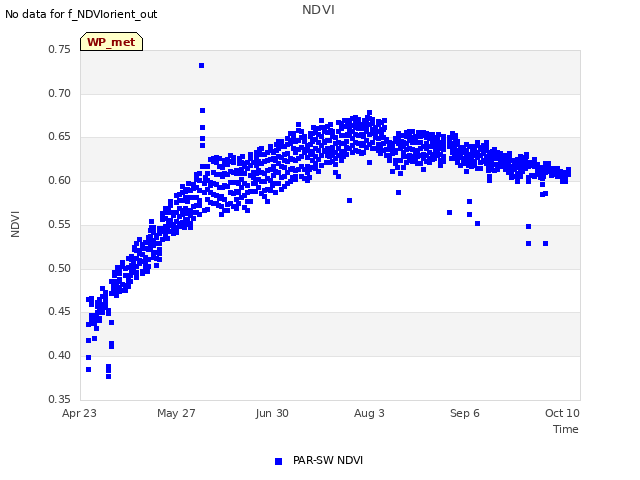This screenshot has width=640, height=480.
Task: Click the 0.75 y-axis value
Action: 60,49
